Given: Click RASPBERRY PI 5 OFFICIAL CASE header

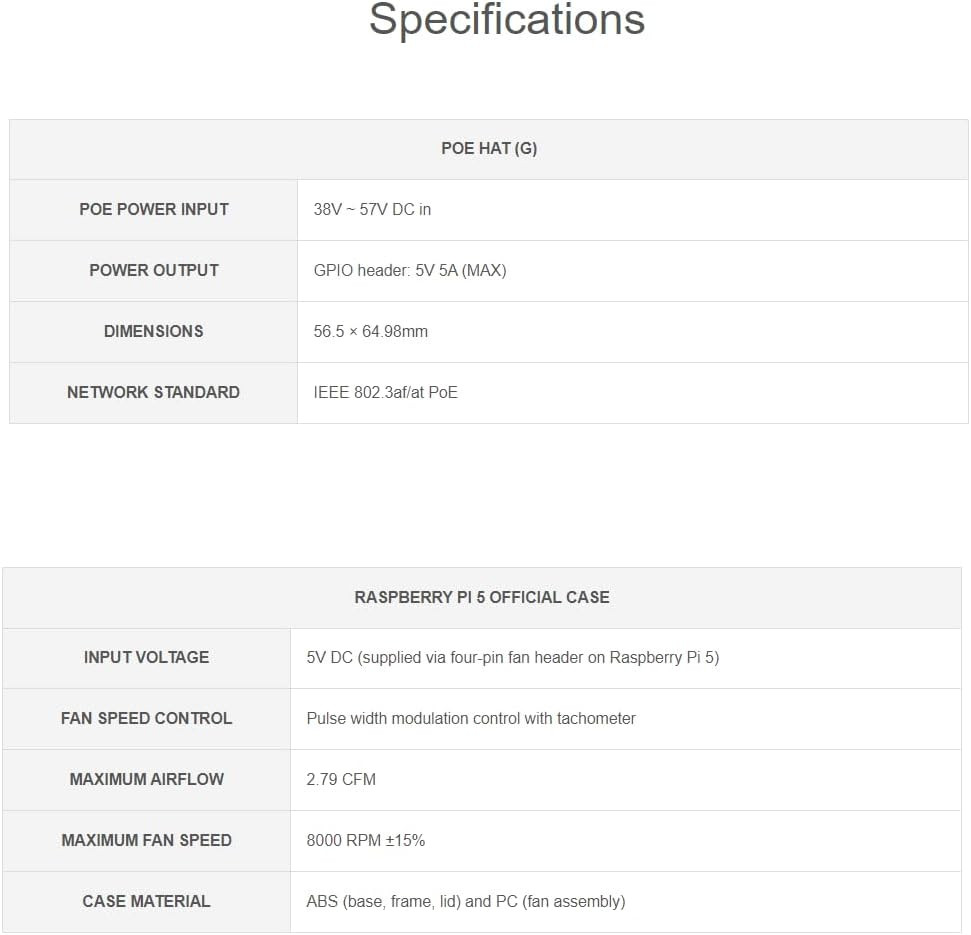Looking at the screenshot, I should 482,597.
